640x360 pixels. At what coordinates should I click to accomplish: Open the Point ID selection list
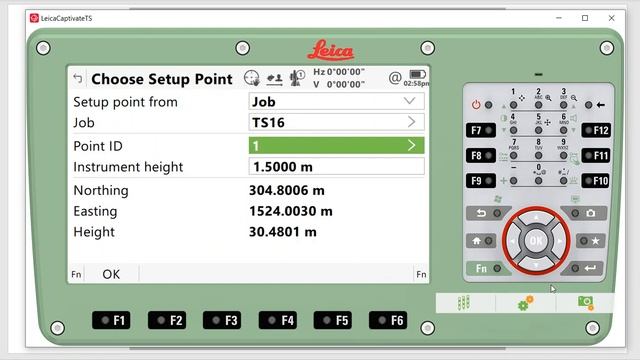[336, 146]
